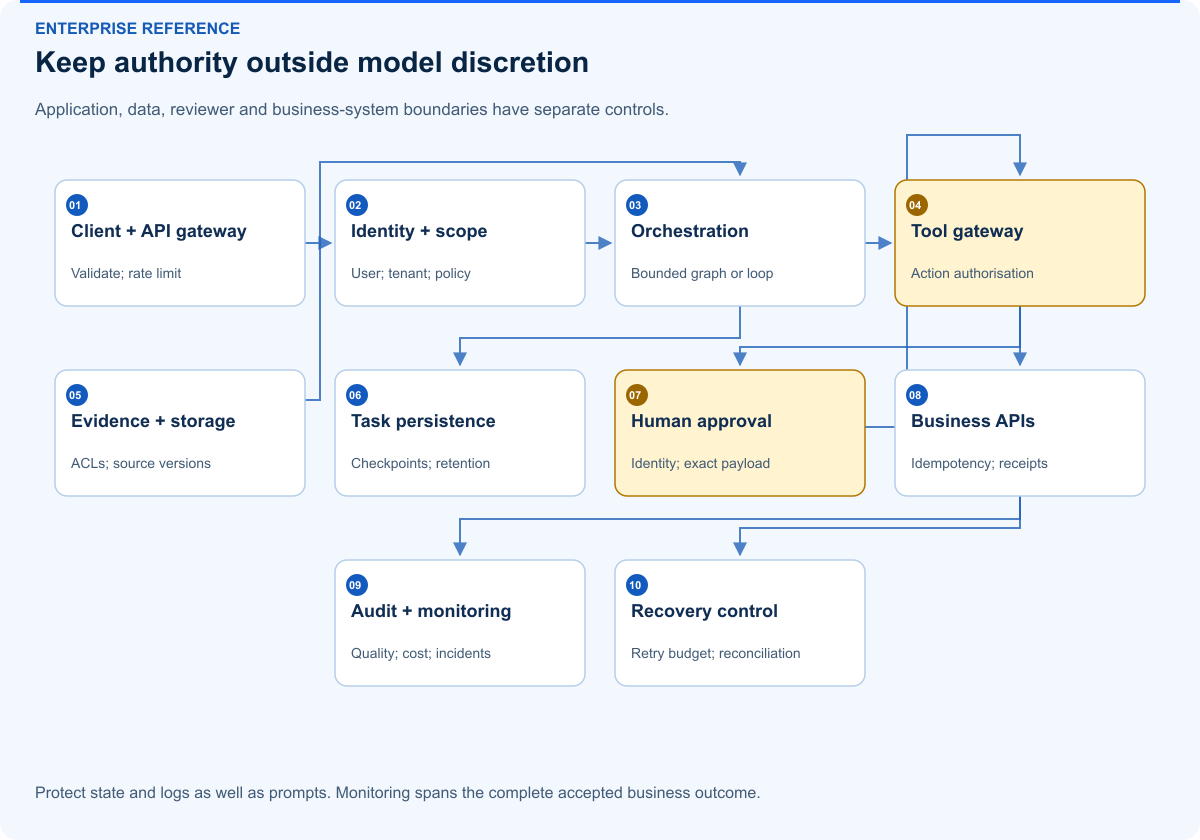Select the Audit + monitoring title
1200x840 pixels.
[431, 611]
